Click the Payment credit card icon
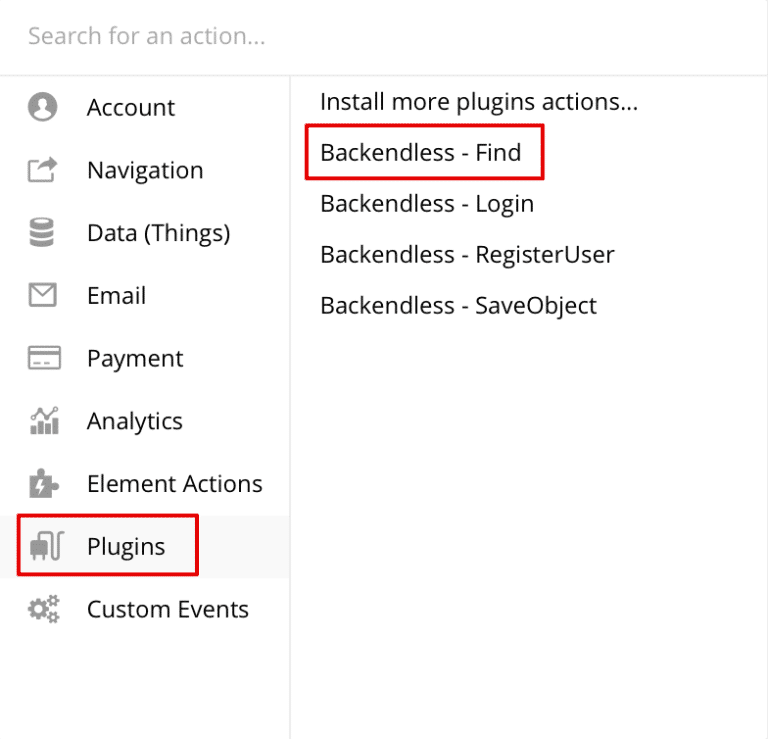The width and height of the screenshot is (768, 739). tap(44, 358)
